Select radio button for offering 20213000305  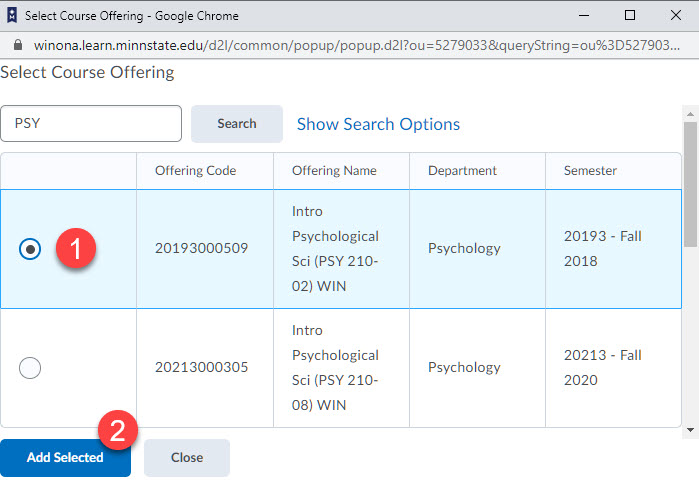(x=30, y=368)
